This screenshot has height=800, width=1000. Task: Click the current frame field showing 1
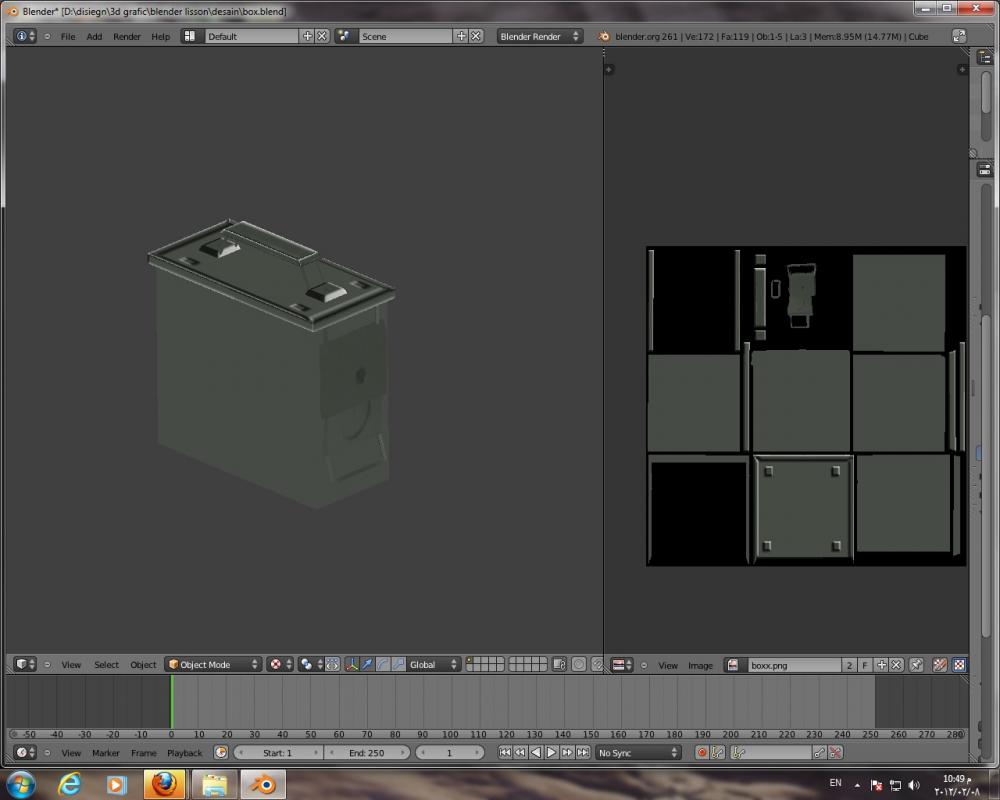(450, 753)
